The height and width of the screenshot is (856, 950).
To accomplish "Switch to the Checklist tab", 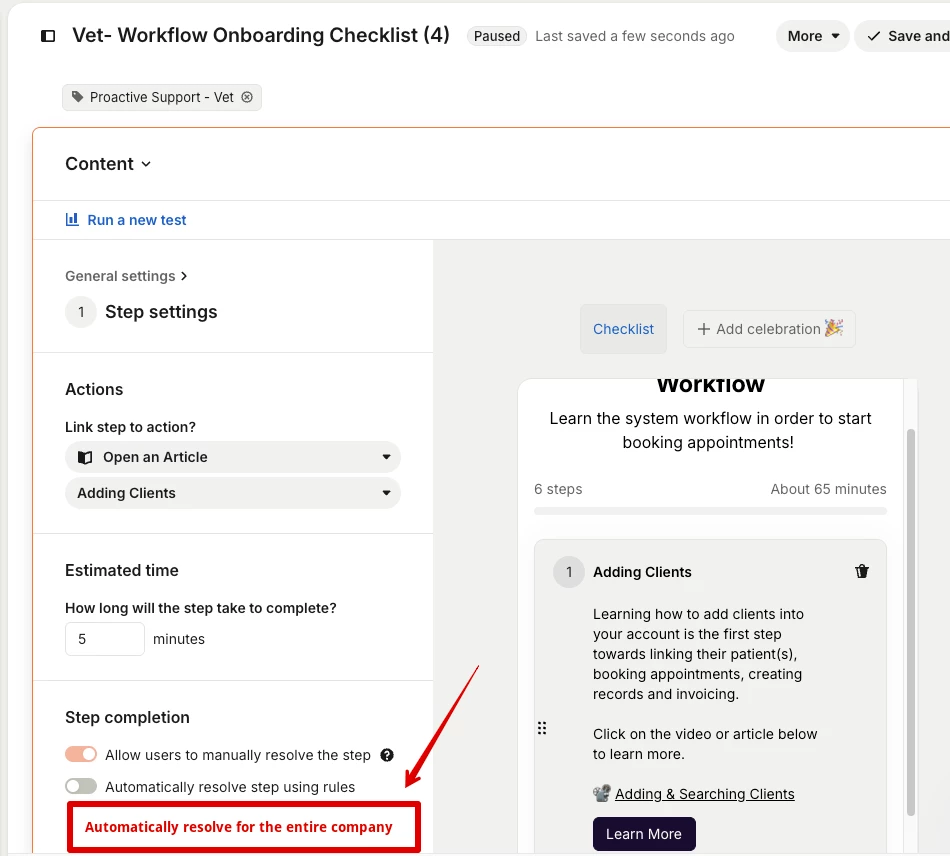I will pos(623,329).
